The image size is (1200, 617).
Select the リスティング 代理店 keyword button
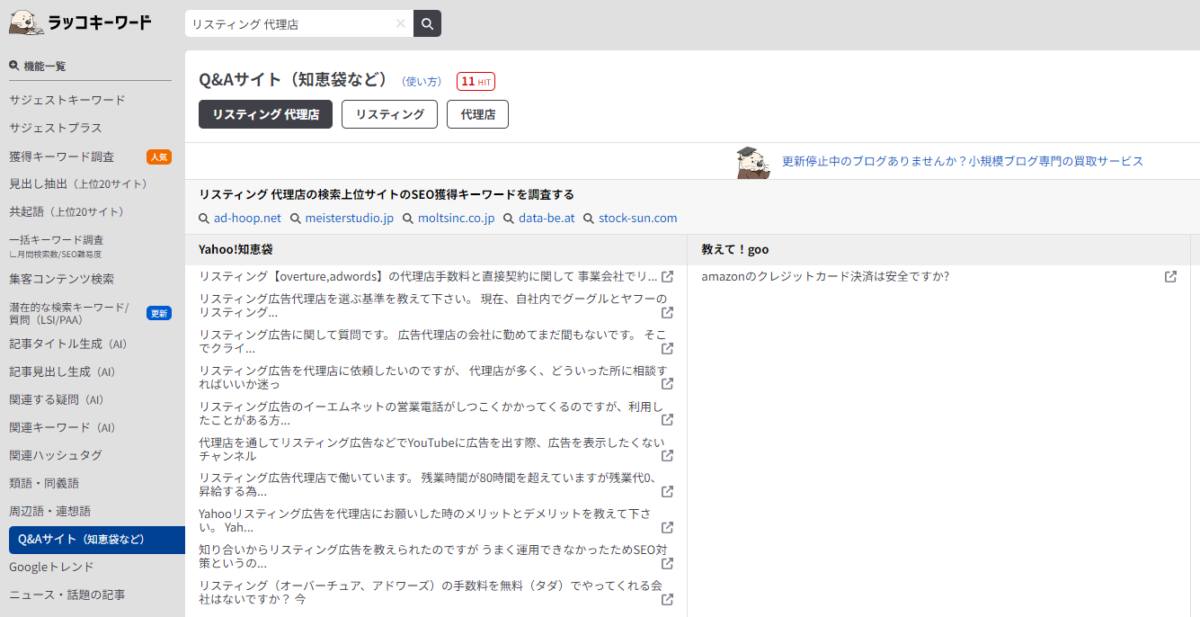click(265, 114)
